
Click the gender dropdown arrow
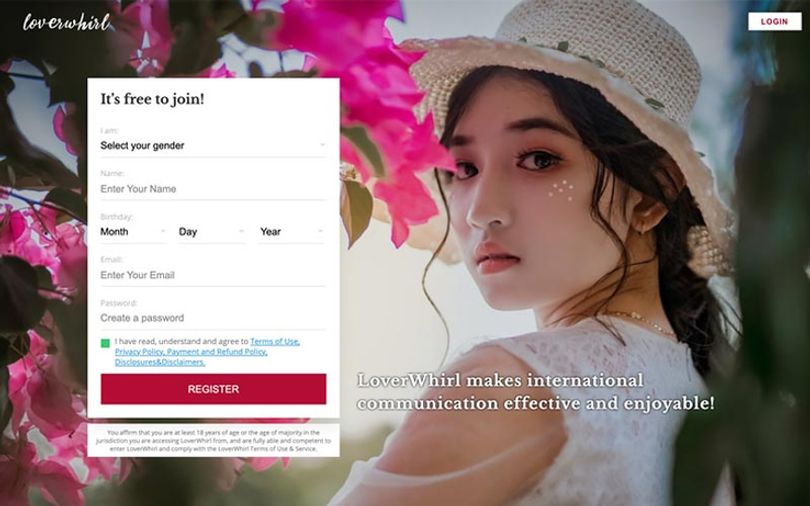pyautogui.click(x=322, y=146)
